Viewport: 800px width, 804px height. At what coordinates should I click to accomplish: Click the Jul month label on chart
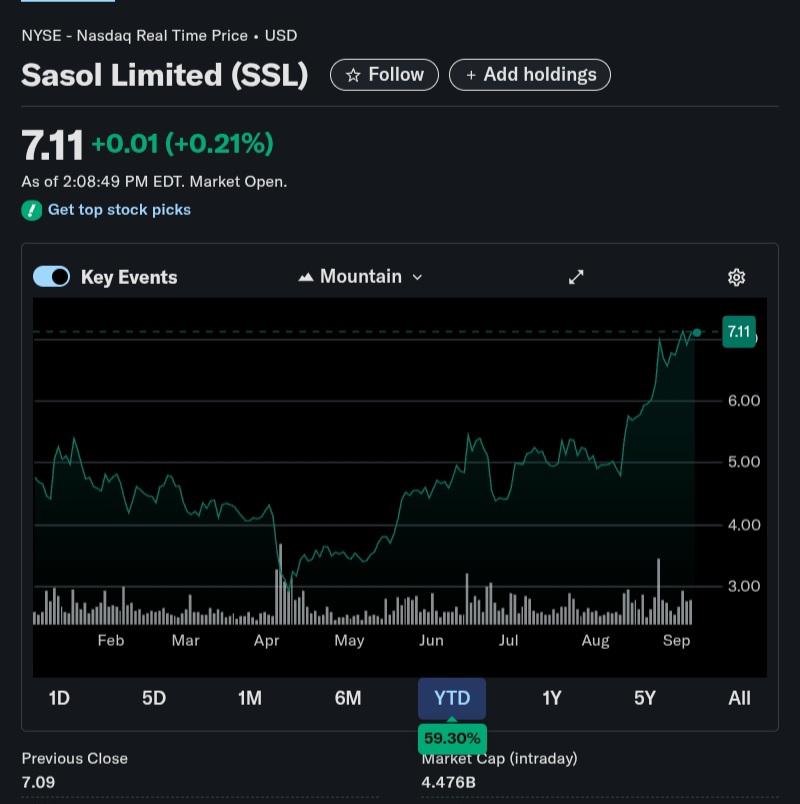click(x=508, y=640)
